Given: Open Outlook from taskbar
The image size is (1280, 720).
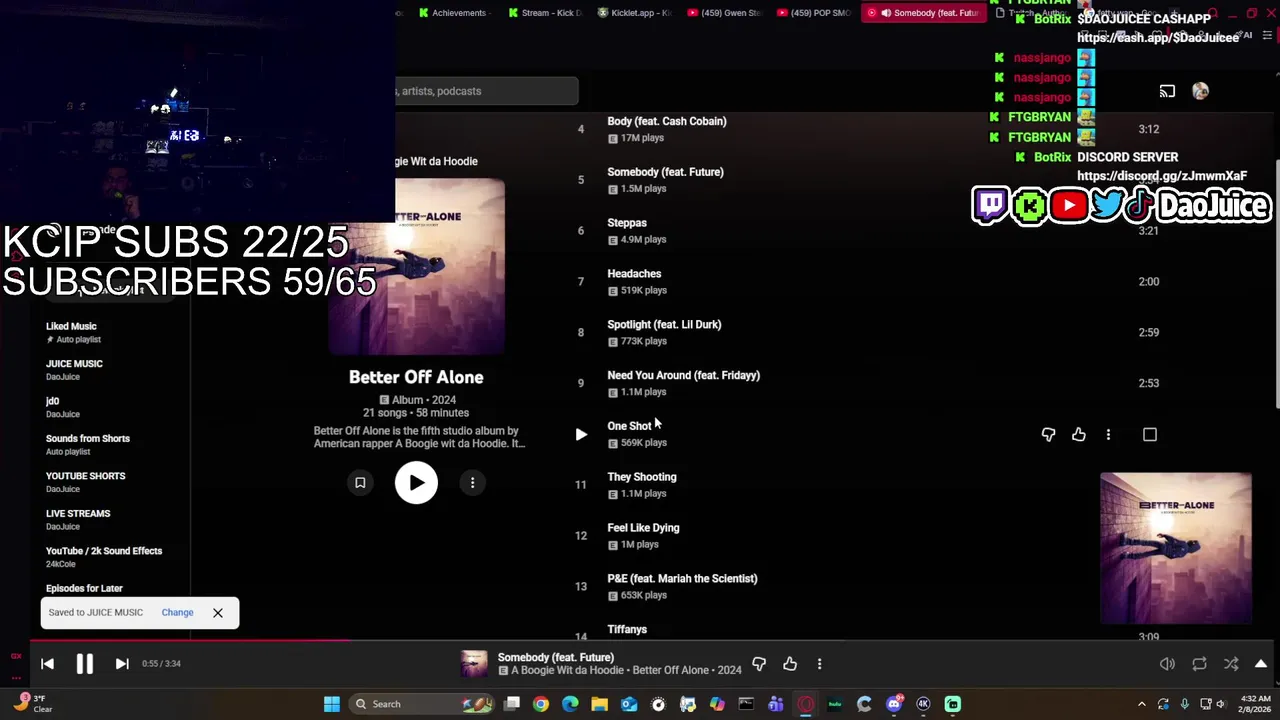Looking at the screenshot, I should click(x=629, y=704).
